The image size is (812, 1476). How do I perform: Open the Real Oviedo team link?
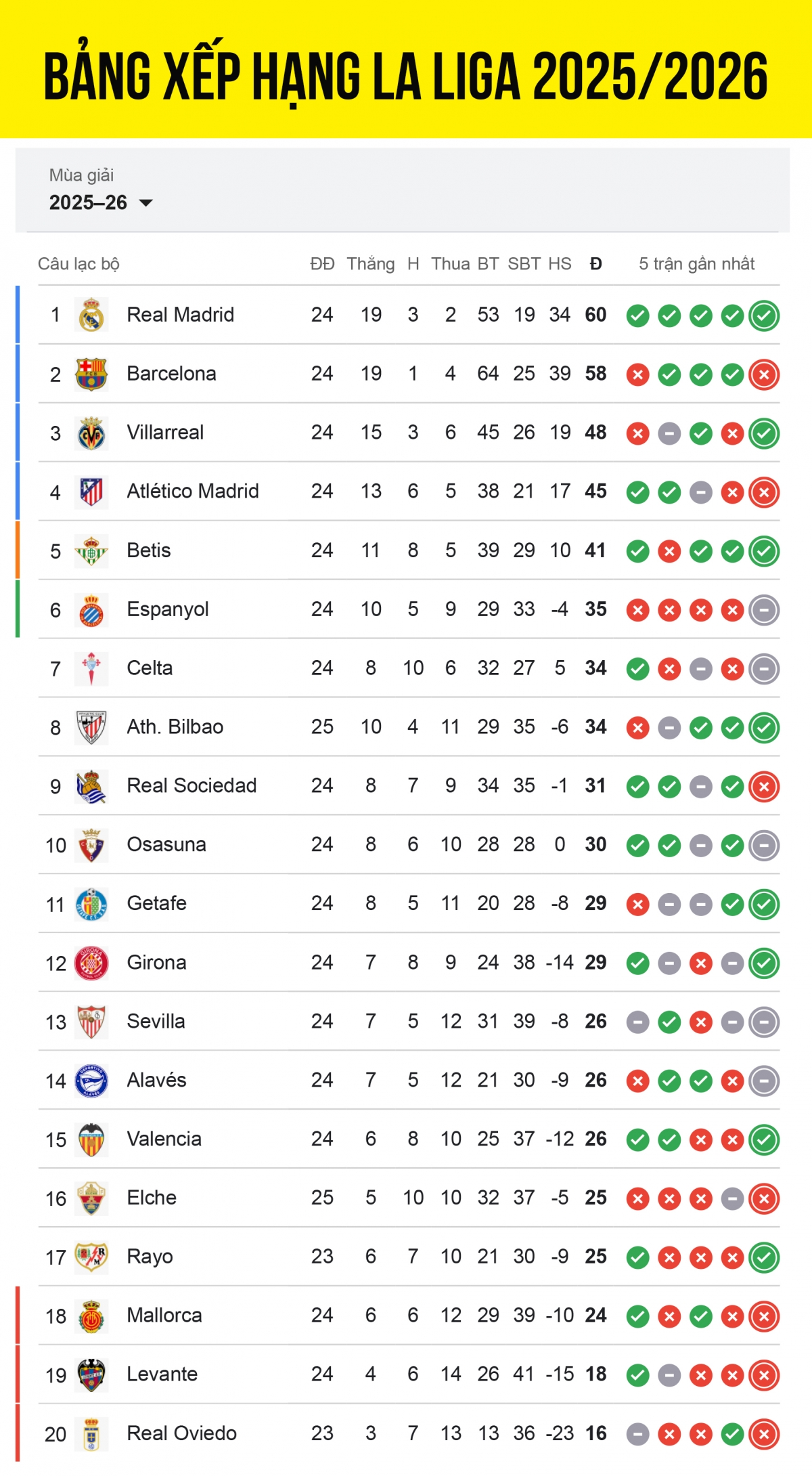(x=181, y=1433)
